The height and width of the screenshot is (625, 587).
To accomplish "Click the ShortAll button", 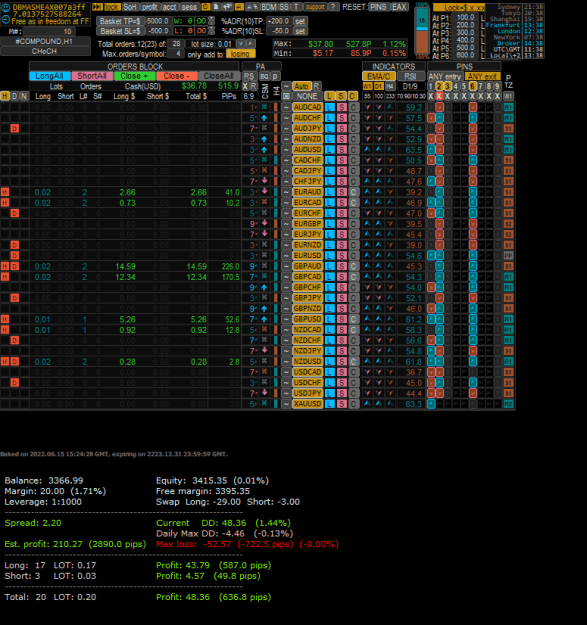I will [92, 76].
